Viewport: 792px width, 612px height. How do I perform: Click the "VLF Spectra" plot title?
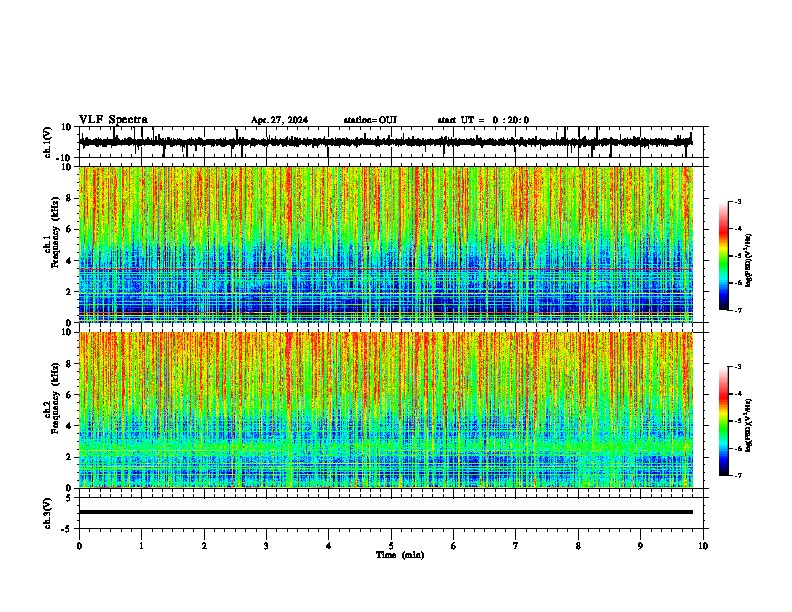pos(113,119)
